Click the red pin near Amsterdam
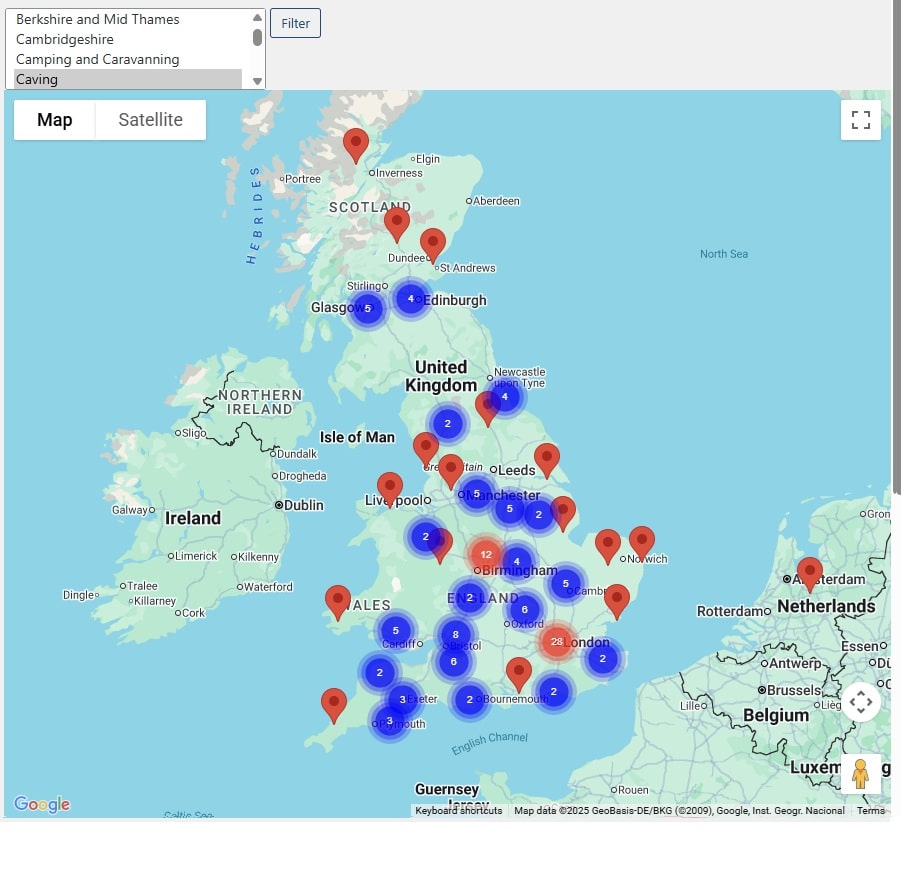This screenshot has height=891, width=901. coord(809,573)
